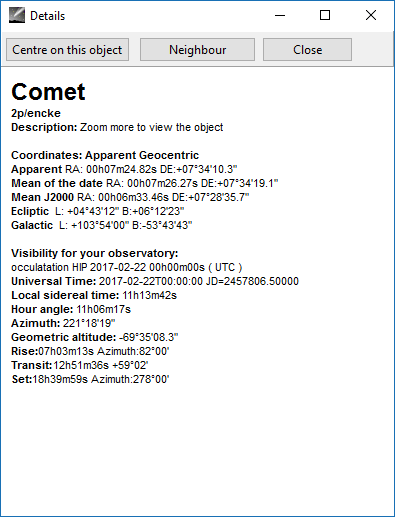Click the Set time line
Screen dimensions: 395x517
coord(90,379)
